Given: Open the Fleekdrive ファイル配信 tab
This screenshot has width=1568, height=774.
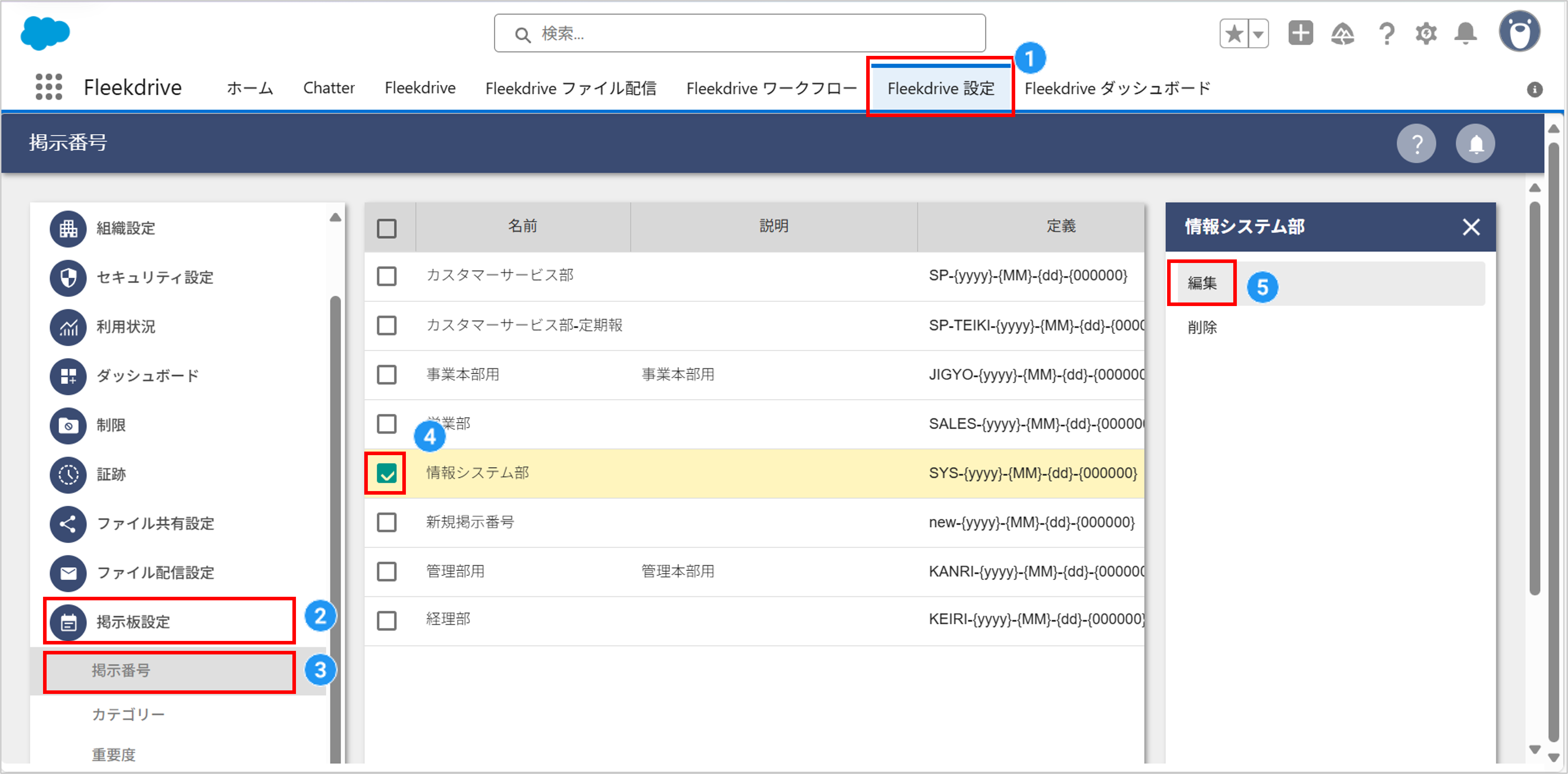Looking at the screenshot, I should [x=570, y=88].
